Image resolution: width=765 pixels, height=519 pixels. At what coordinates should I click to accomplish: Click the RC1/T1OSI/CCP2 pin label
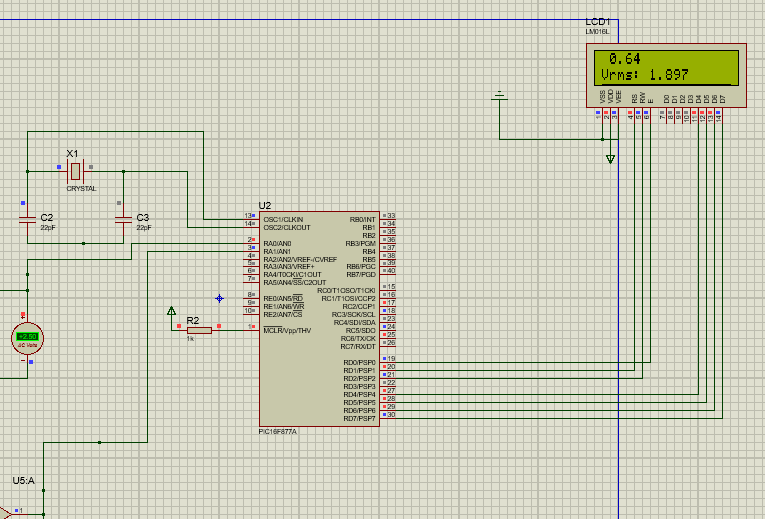[348, 299]
